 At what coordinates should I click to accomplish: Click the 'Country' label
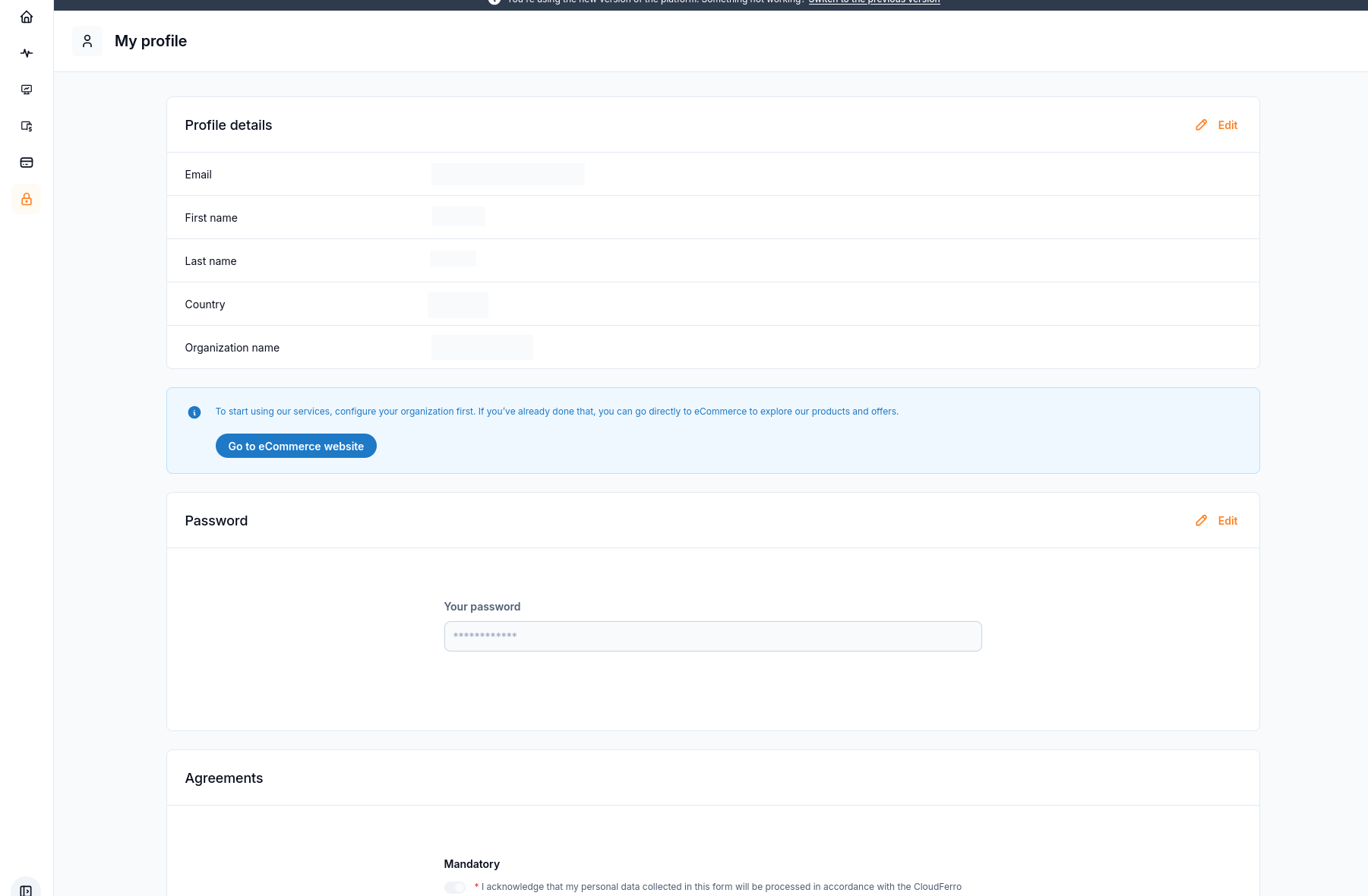pos(205,304)
